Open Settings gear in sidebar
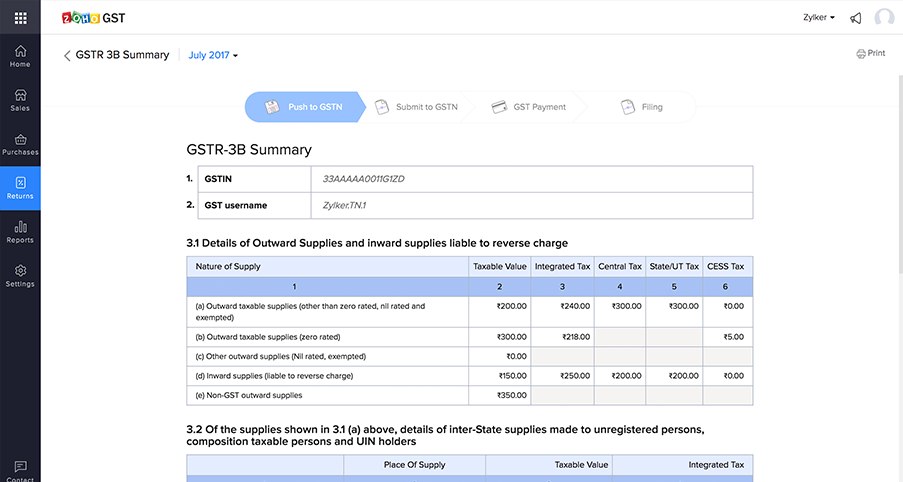 tap(20, 276)
